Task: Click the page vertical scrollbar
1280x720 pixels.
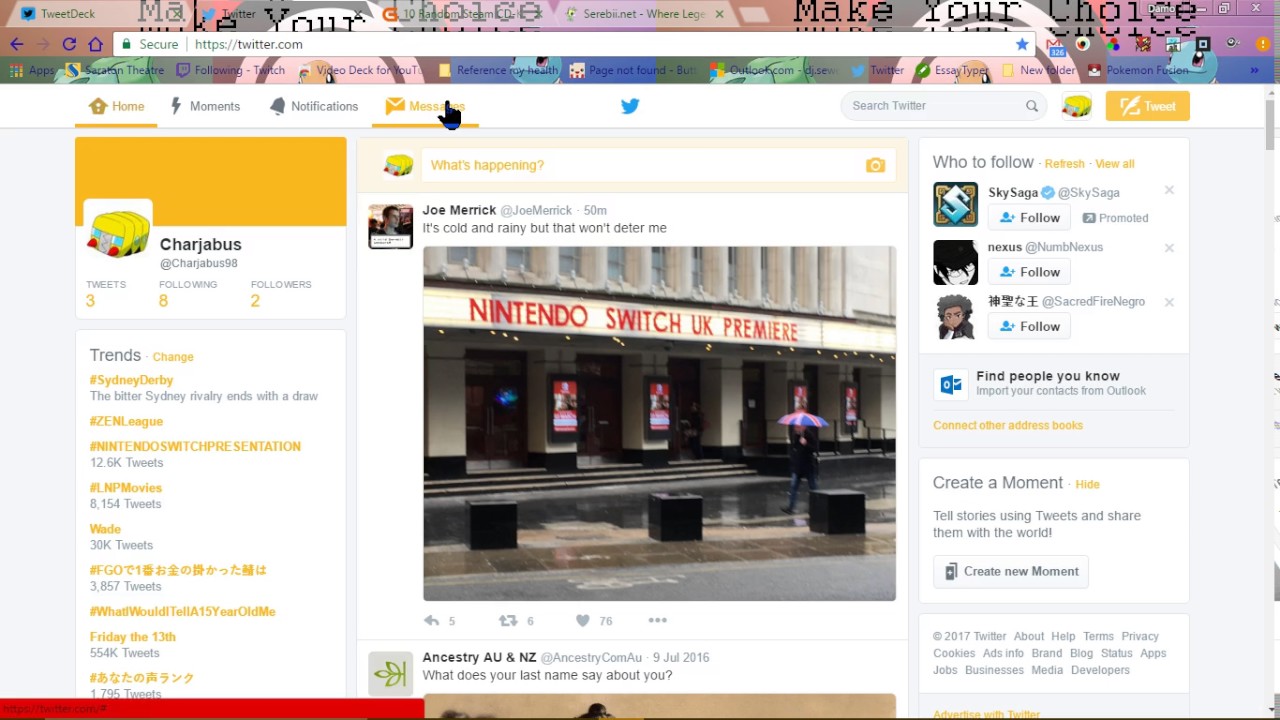Action: 1271,125
